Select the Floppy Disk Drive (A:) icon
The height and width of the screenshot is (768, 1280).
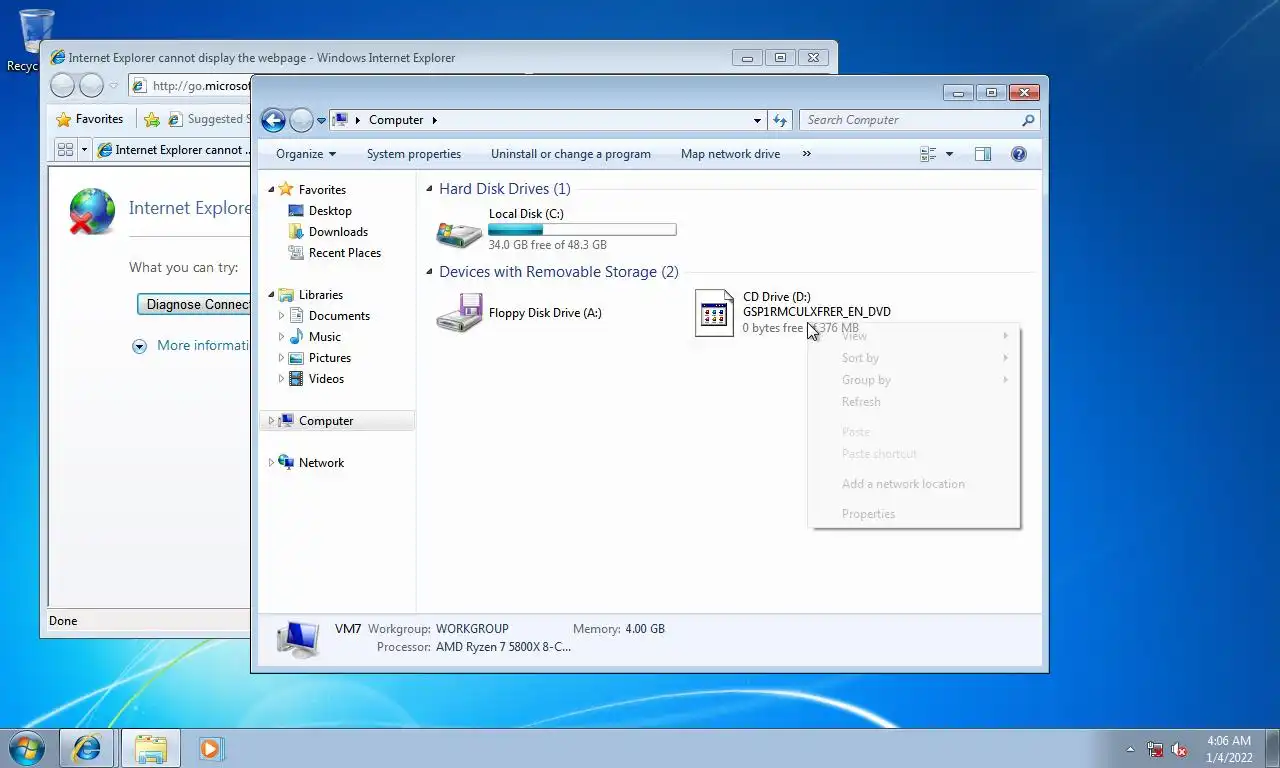[460, 313]
